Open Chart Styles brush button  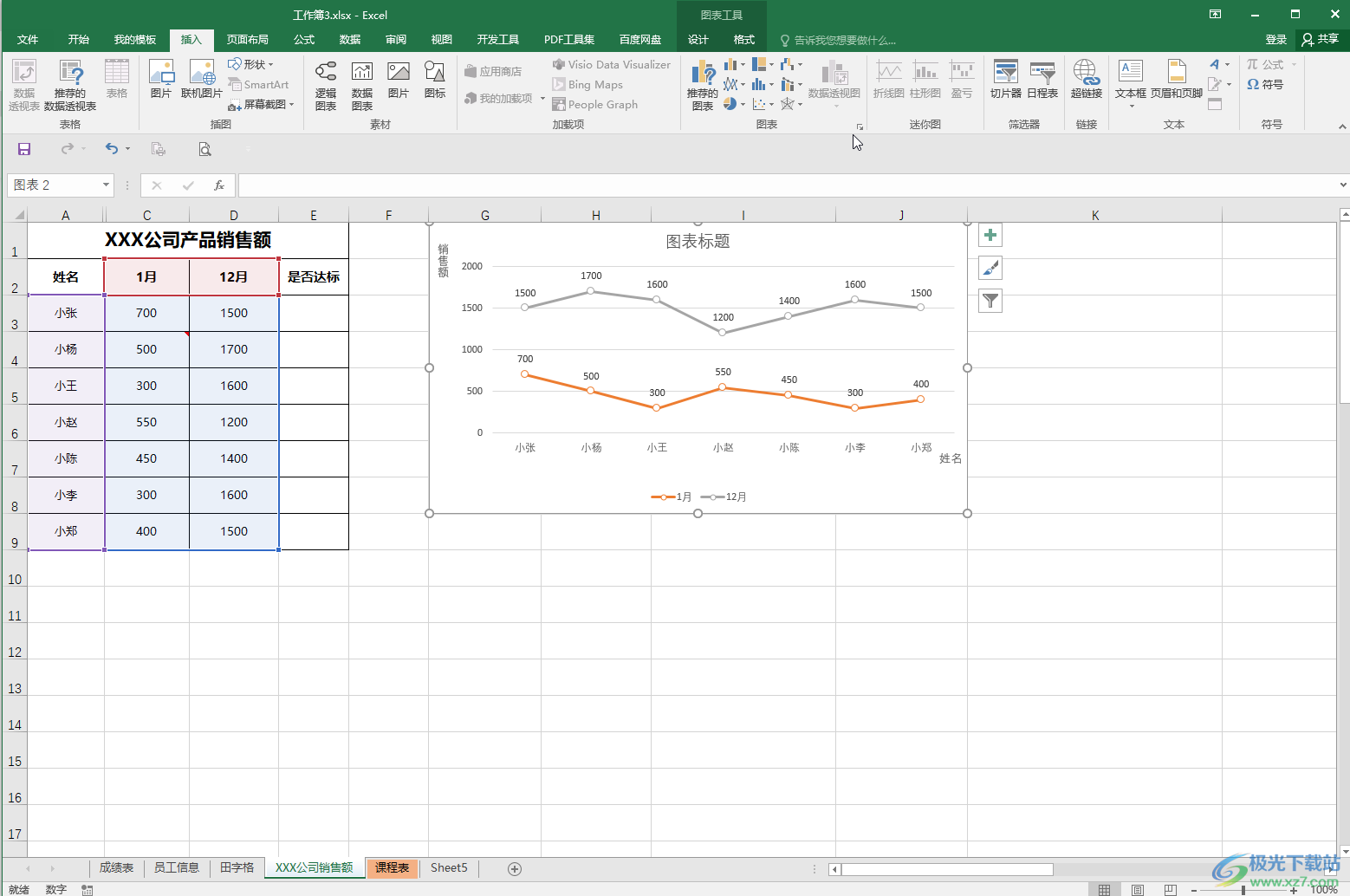pos(990,268)
